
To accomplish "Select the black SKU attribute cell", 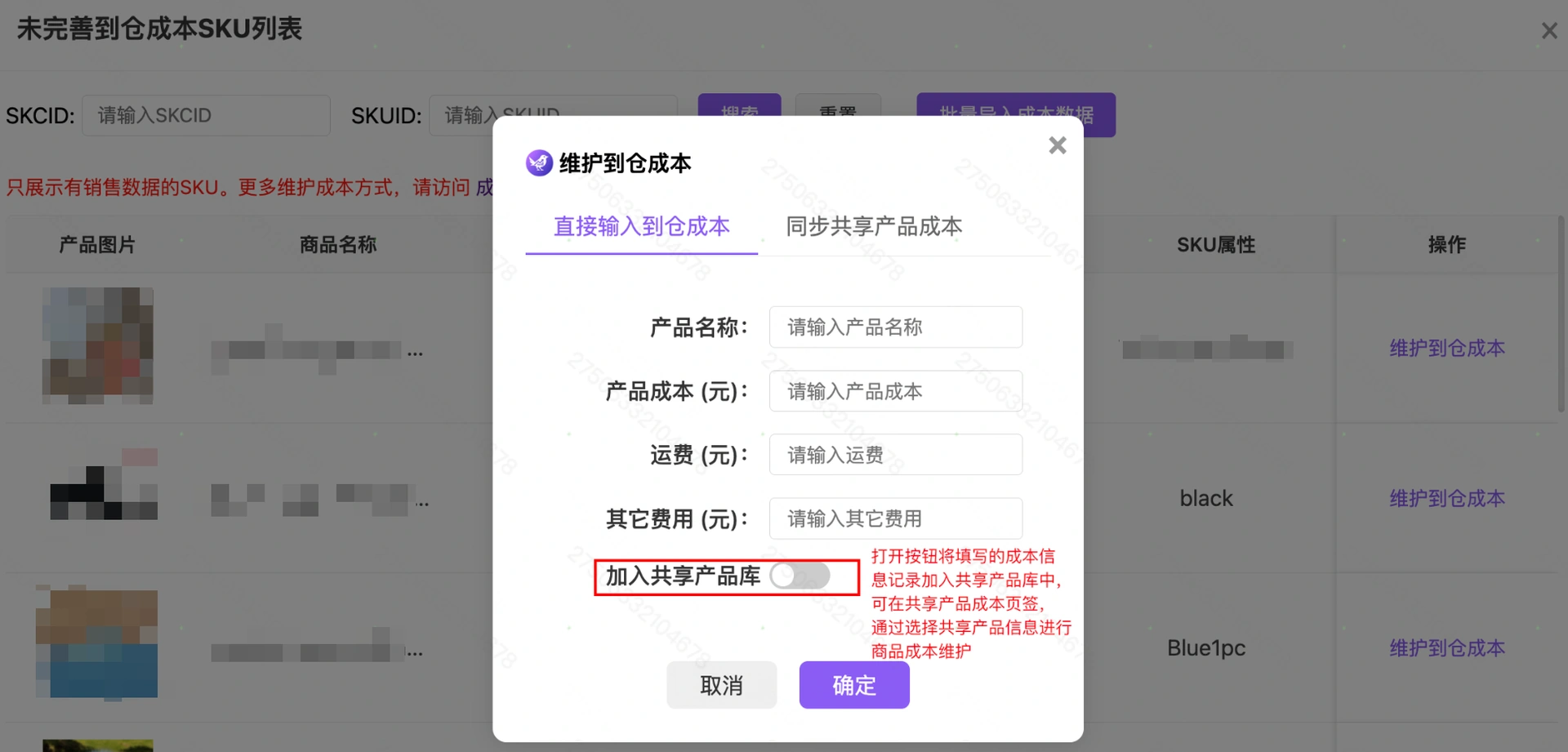I will (1206, 498).
